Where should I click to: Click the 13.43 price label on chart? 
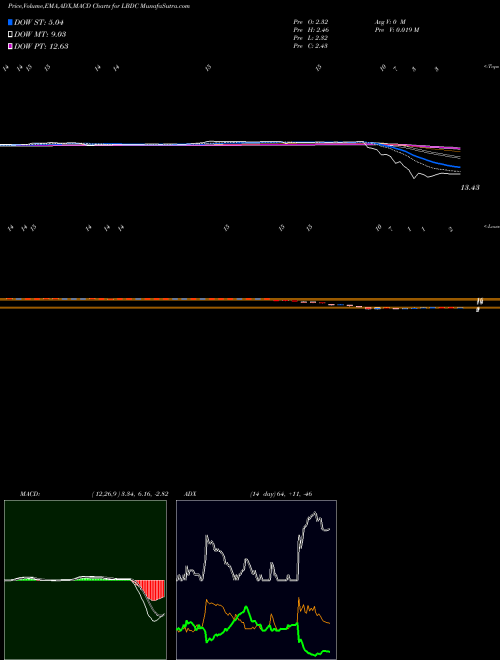pyautogui.click(x=470, y=188)
